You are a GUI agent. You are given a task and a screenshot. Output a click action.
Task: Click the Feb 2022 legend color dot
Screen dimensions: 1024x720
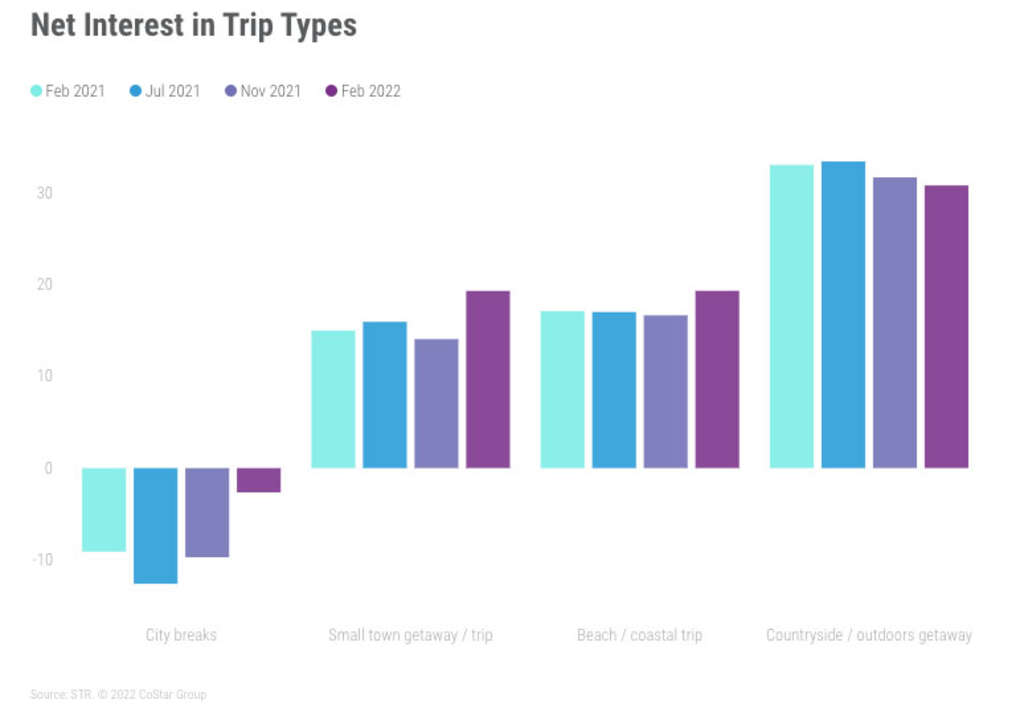tap(332, 91)
